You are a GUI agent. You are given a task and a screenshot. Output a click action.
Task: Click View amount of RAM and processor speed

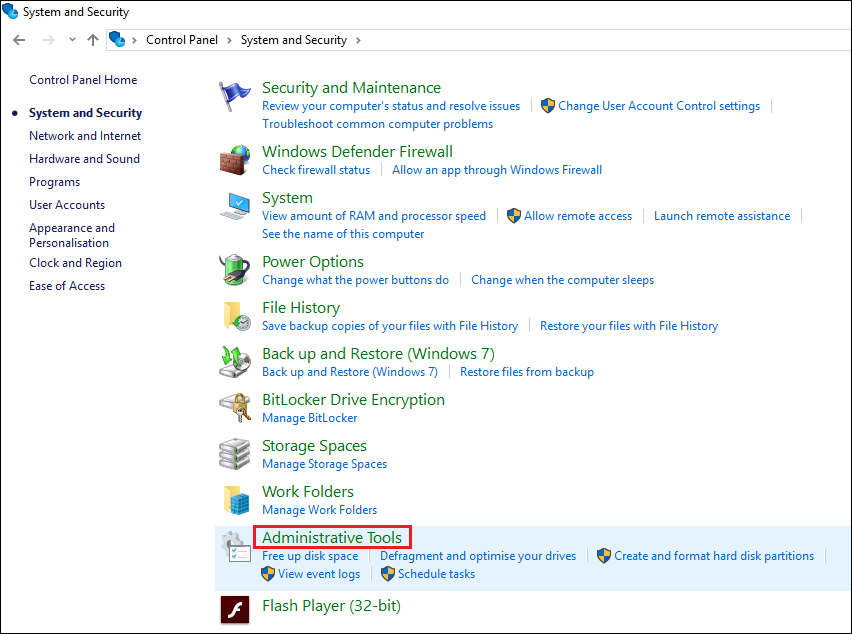pyautogui.click(x=374, y=216)
